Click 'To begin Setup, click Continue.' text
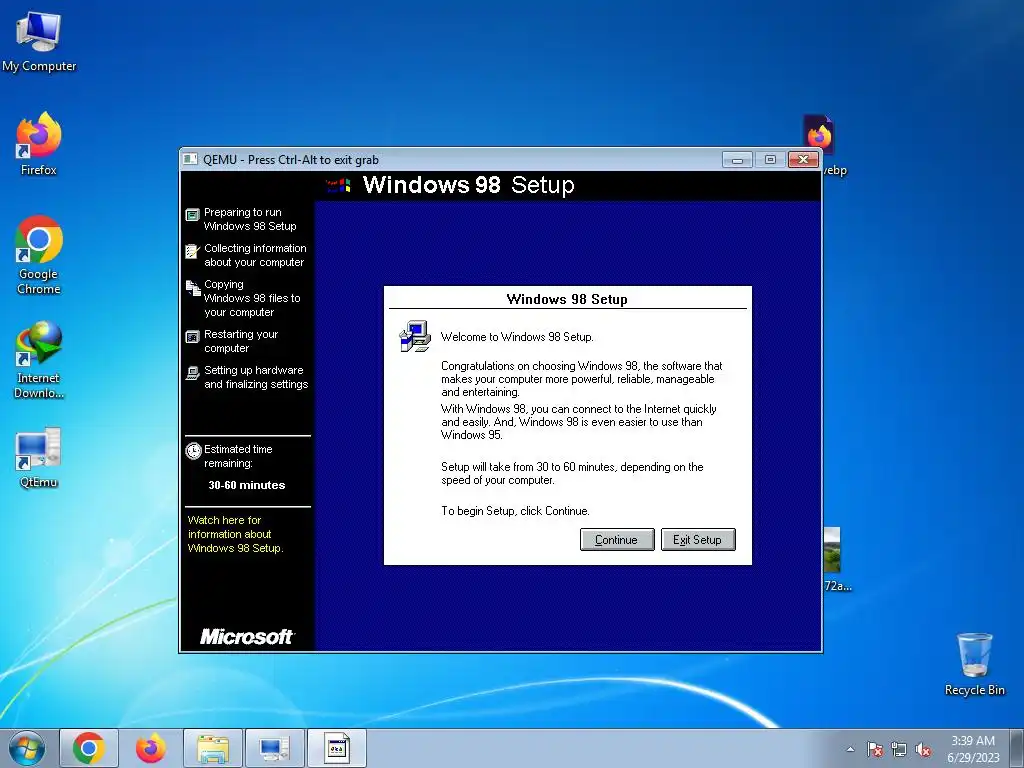The height and width of the screenshot is (768, 1024). pyautogui.click(x=515, y=511)
